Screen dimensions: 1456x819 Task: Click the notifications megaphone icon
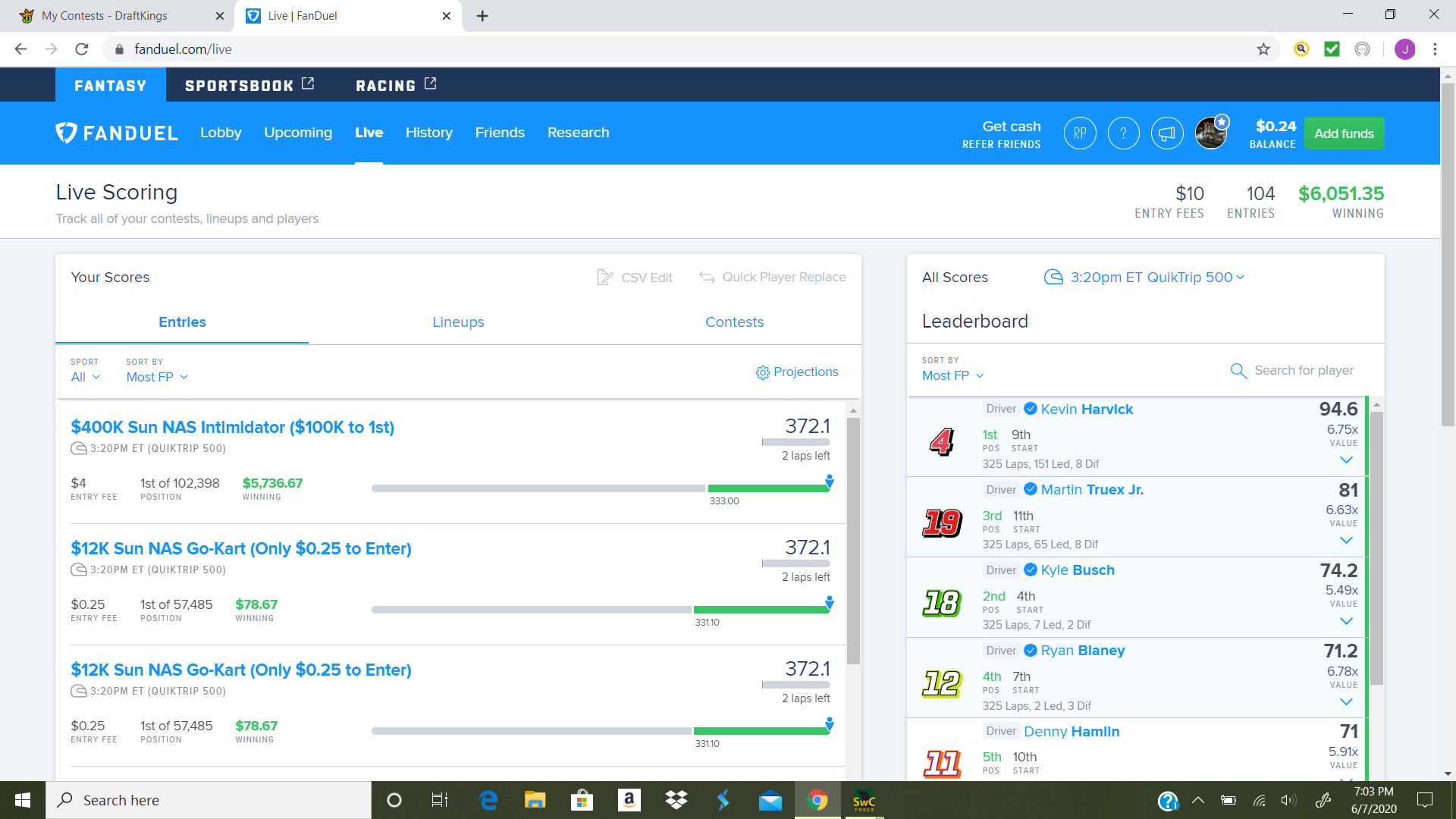click(1165, 133)
